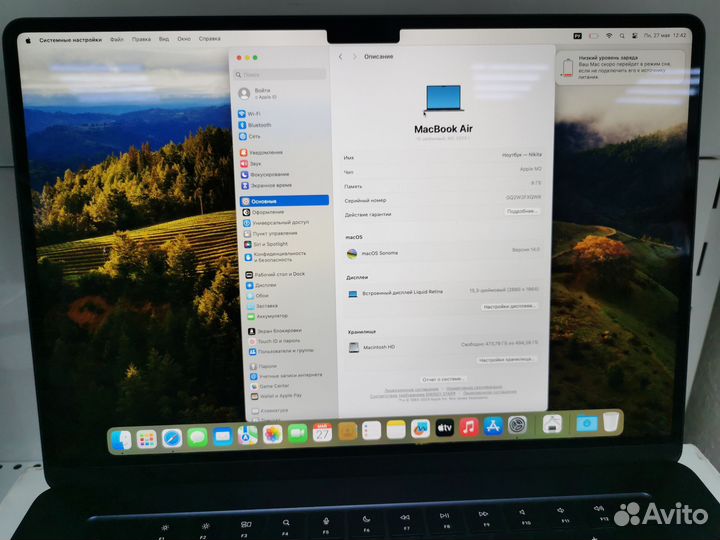Click the computer name value in Имя row
Image resolution: width=720 pixels, height=540 pixels.
coord(522,155)
